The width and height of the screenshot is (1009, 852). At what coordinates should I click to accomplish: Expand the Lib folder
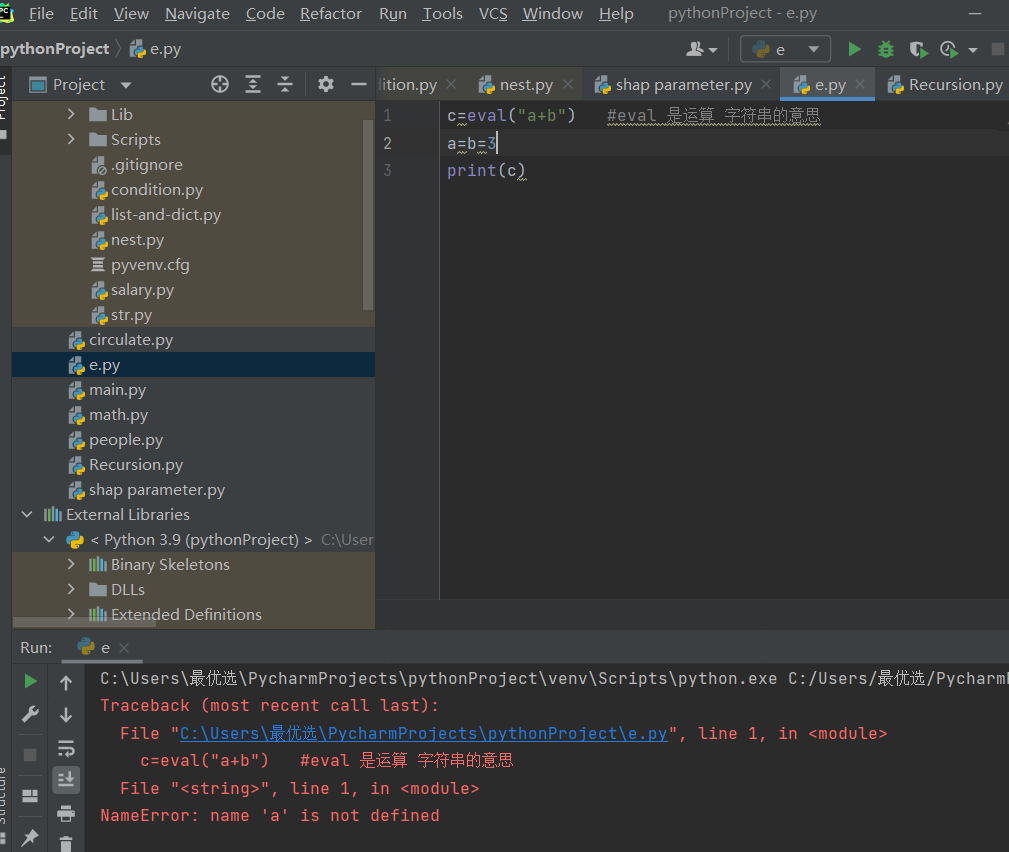pos(71,114)
